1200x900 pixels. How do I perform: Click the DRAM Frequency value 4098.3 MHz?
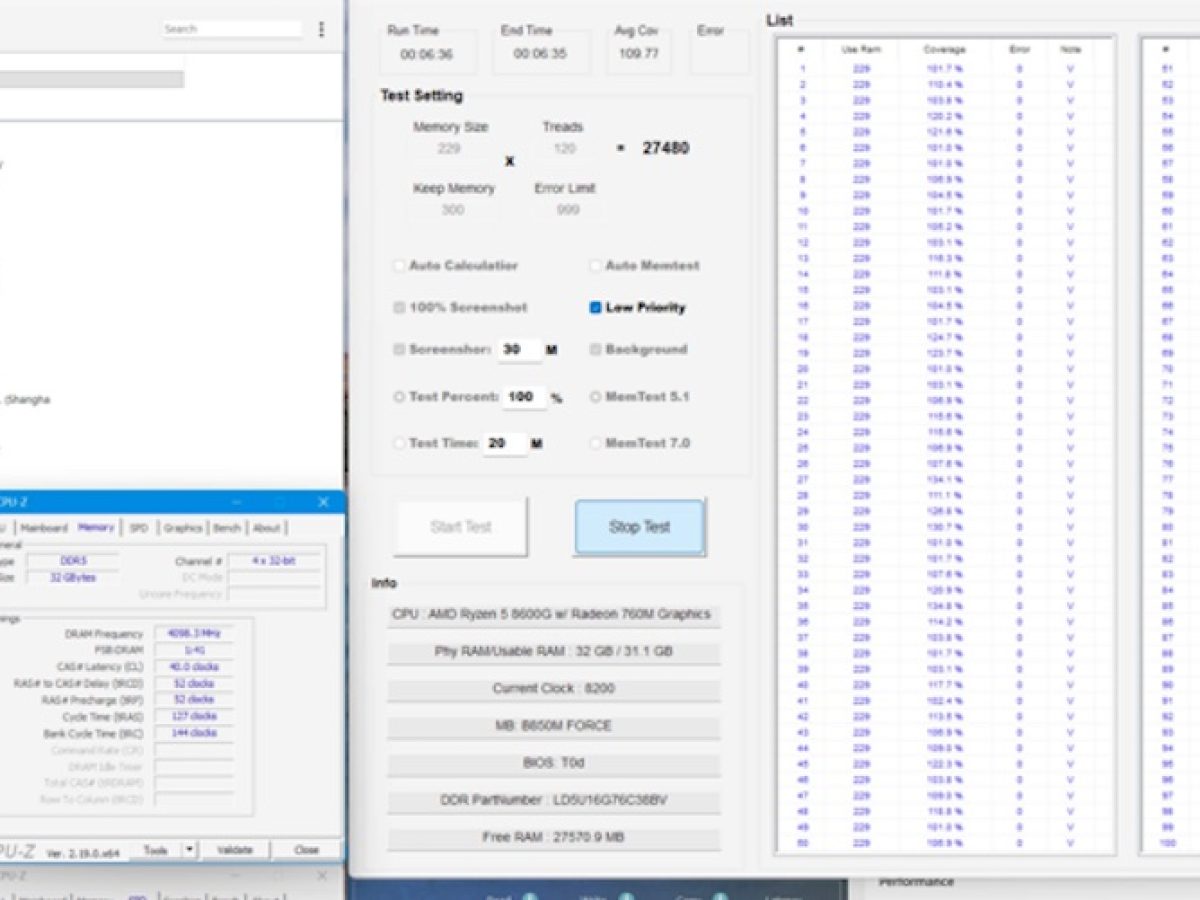194,634
